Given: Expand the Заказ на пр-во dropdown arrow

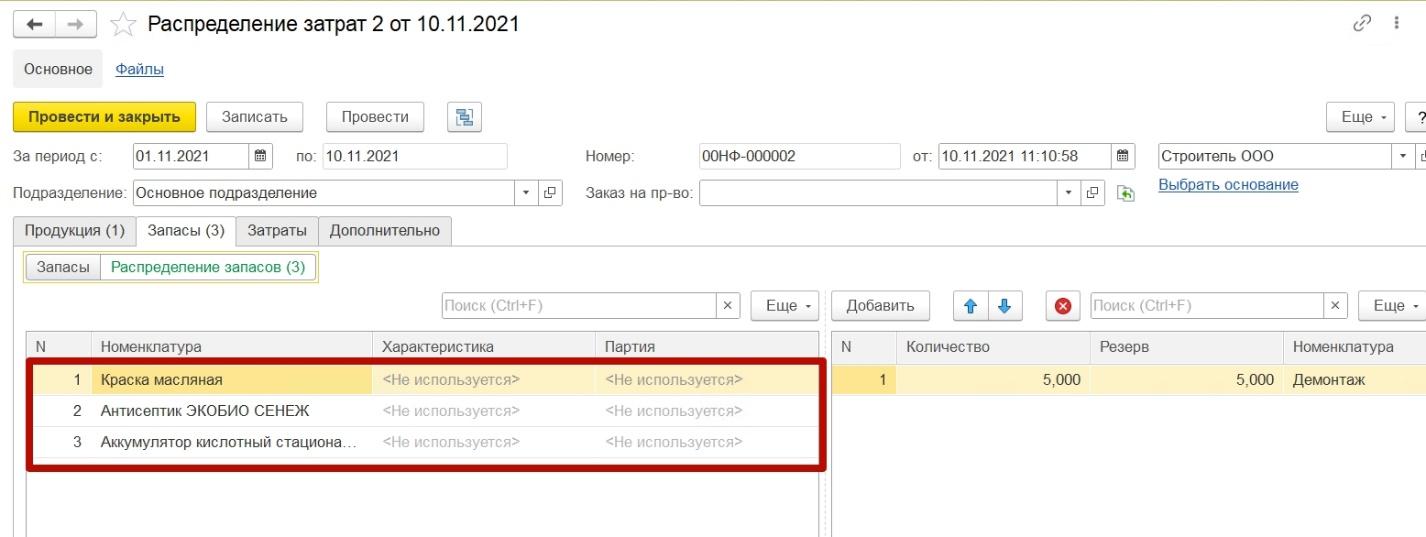Looking at the screenshot, I should (x=1069, y=193).
